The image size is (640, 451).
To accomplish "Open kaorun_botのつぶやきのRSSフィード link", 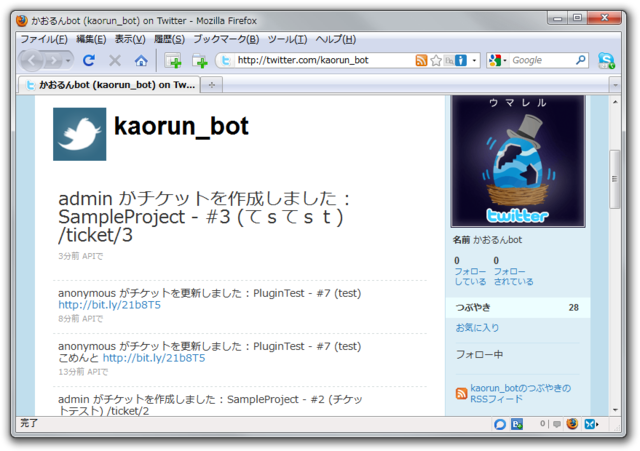I will point(520,393).
